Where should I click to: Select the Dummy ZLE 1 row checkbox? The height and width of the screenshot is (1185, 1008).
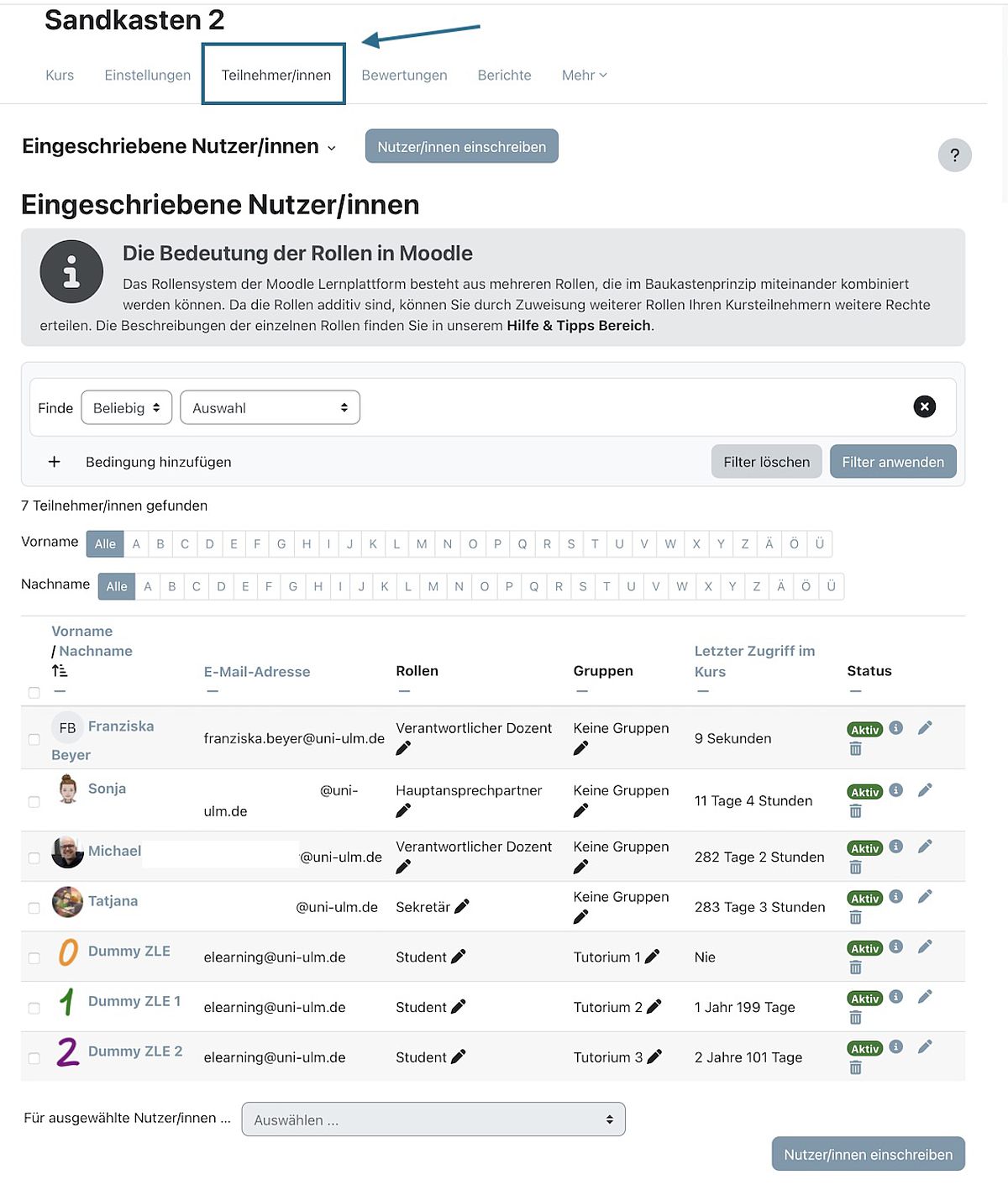[x=34, y=1007]
